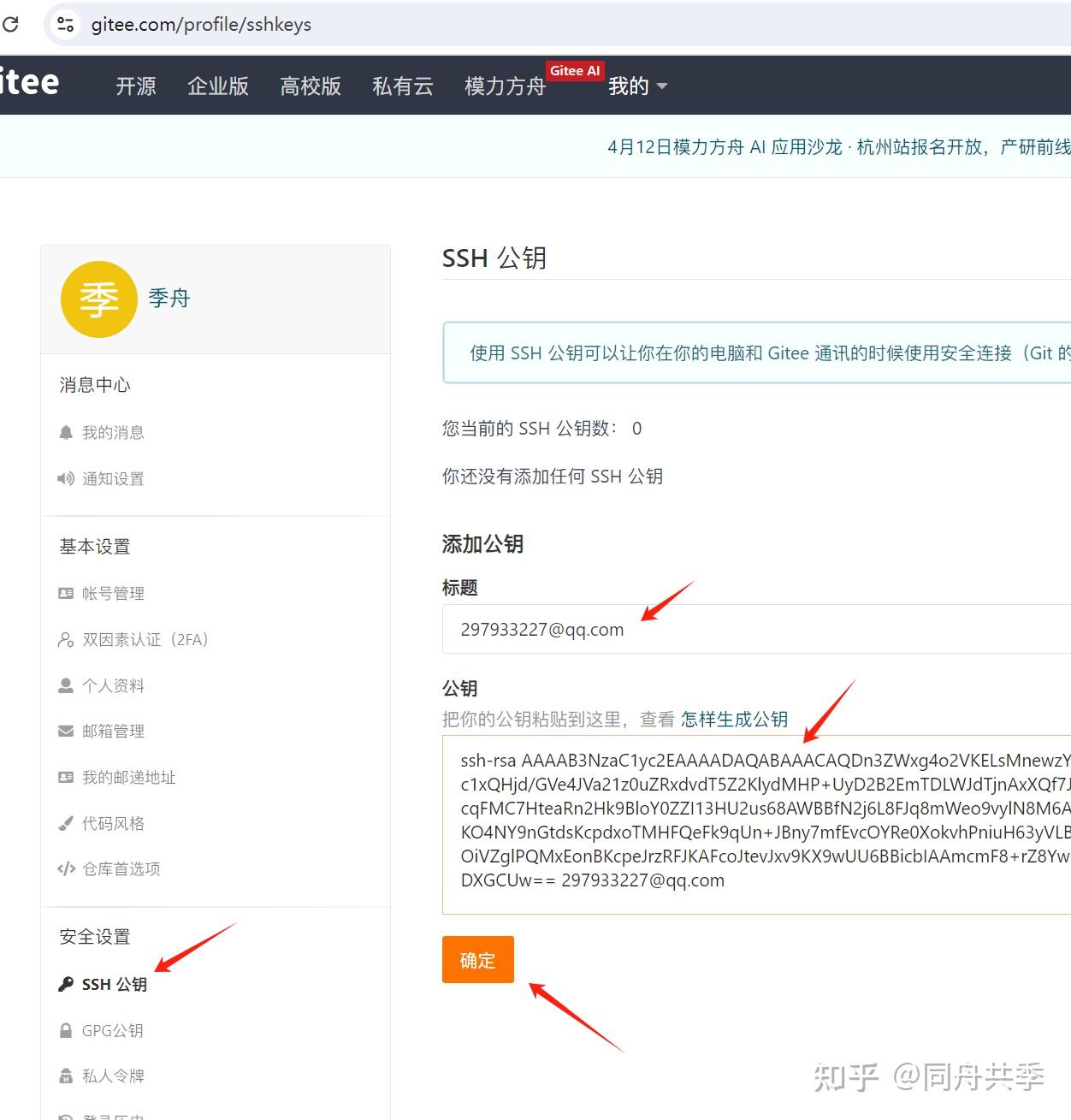This screenshot has height=1120, width=1071.
Task: Open 私人令牌 via the vault icon
Action: [113, 1076]
